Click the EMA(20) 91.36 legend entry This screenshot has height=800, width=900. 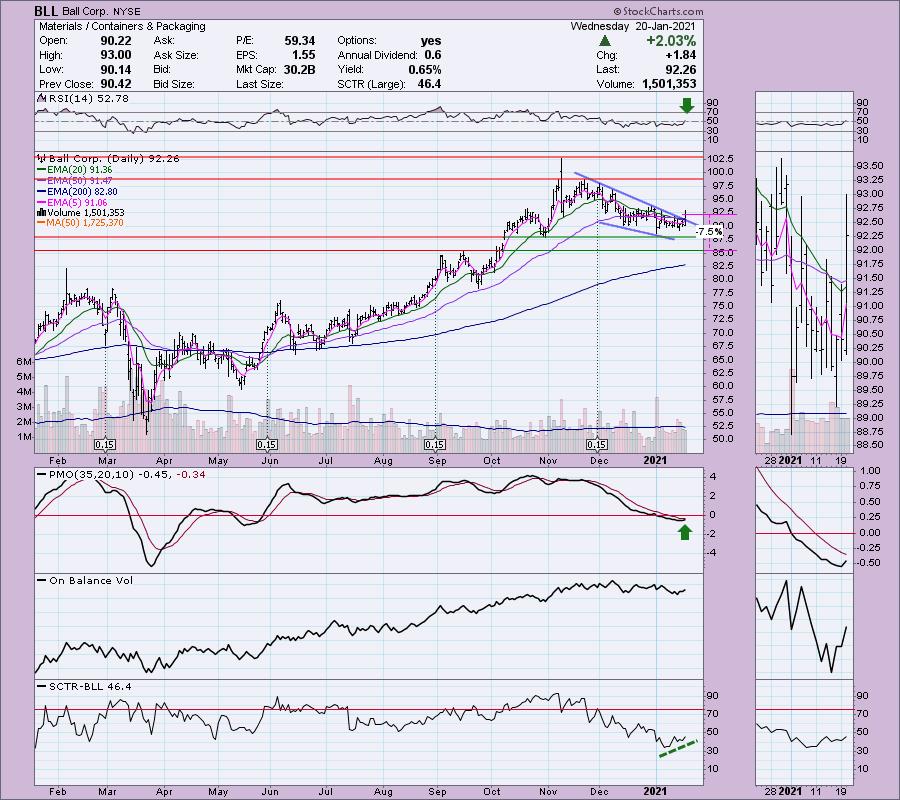click(75, 170)
